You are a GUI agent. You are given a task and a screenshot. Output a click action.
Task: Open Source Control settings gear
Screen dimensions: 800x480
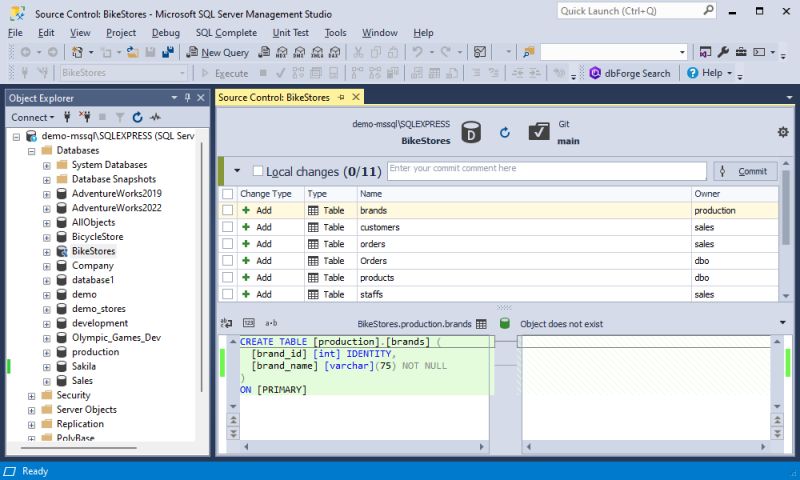pos(783,132)
